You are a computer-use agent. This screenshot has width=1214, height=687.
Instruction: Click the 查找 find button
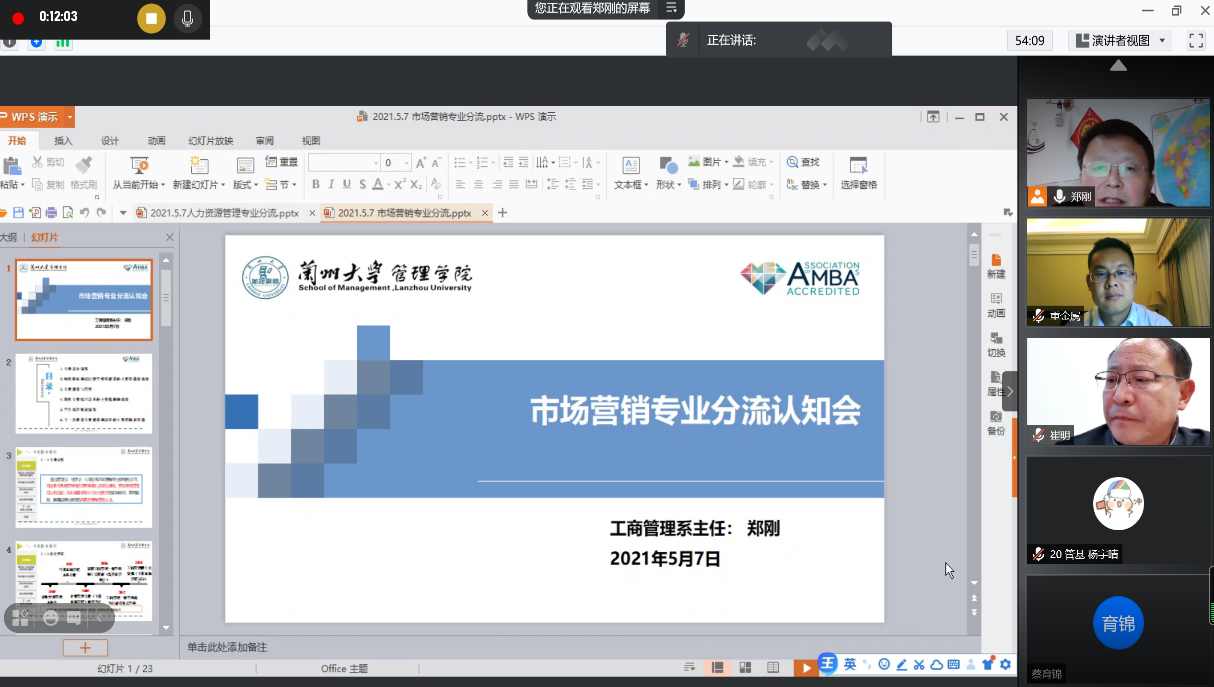[x=803, y=162]
